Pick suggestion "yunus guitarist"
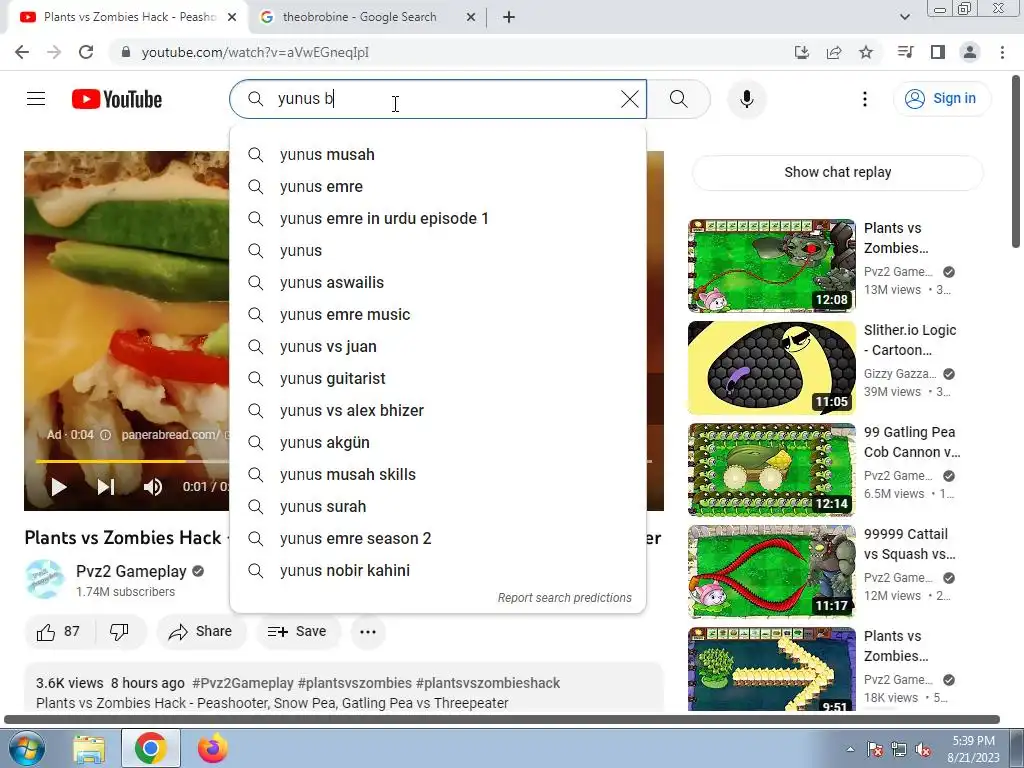Image resolution: width=1024 pixels, height=768 pixels. pos(438,379)
